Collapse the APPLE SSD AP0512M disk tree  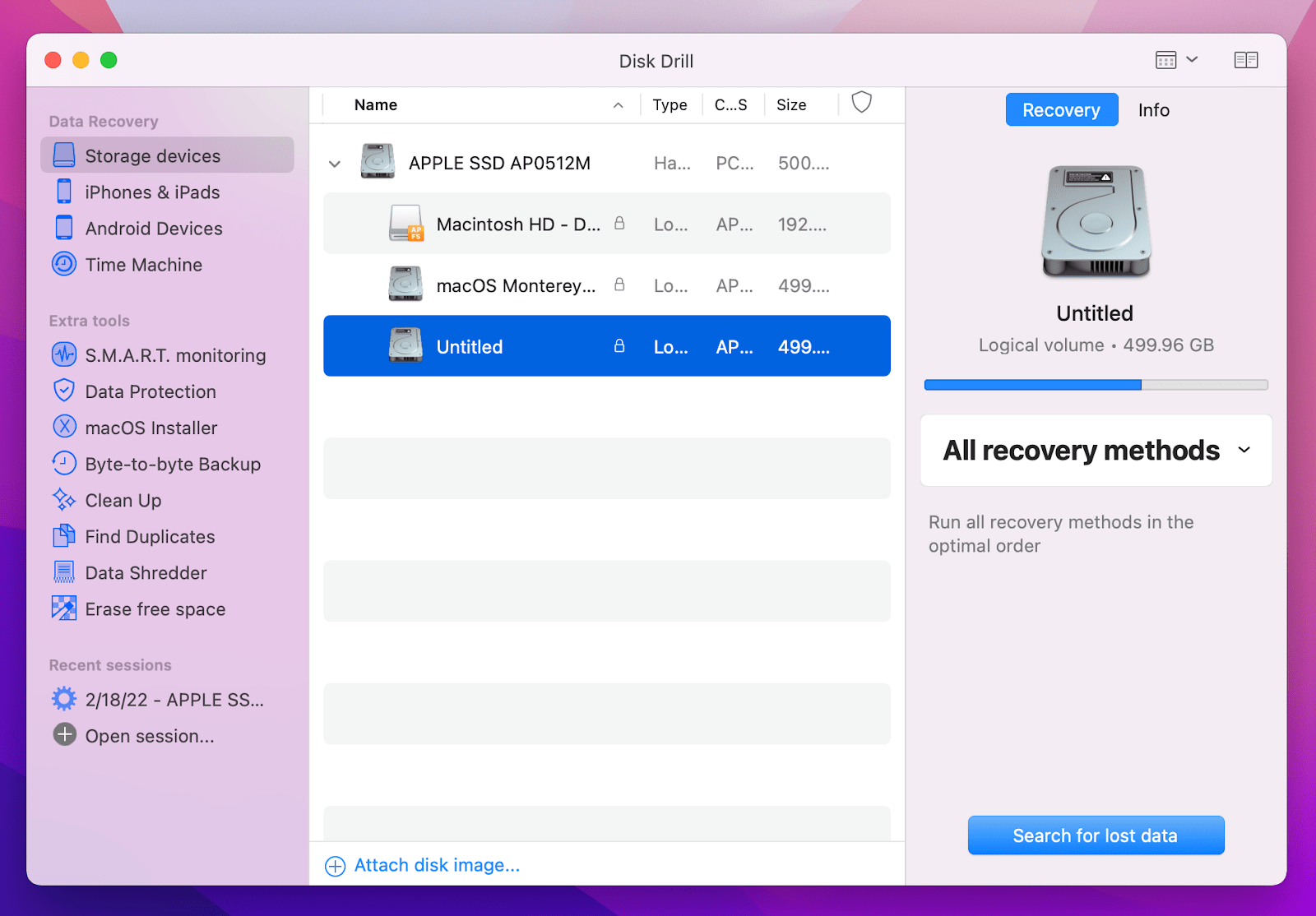[x=335, y=164]
